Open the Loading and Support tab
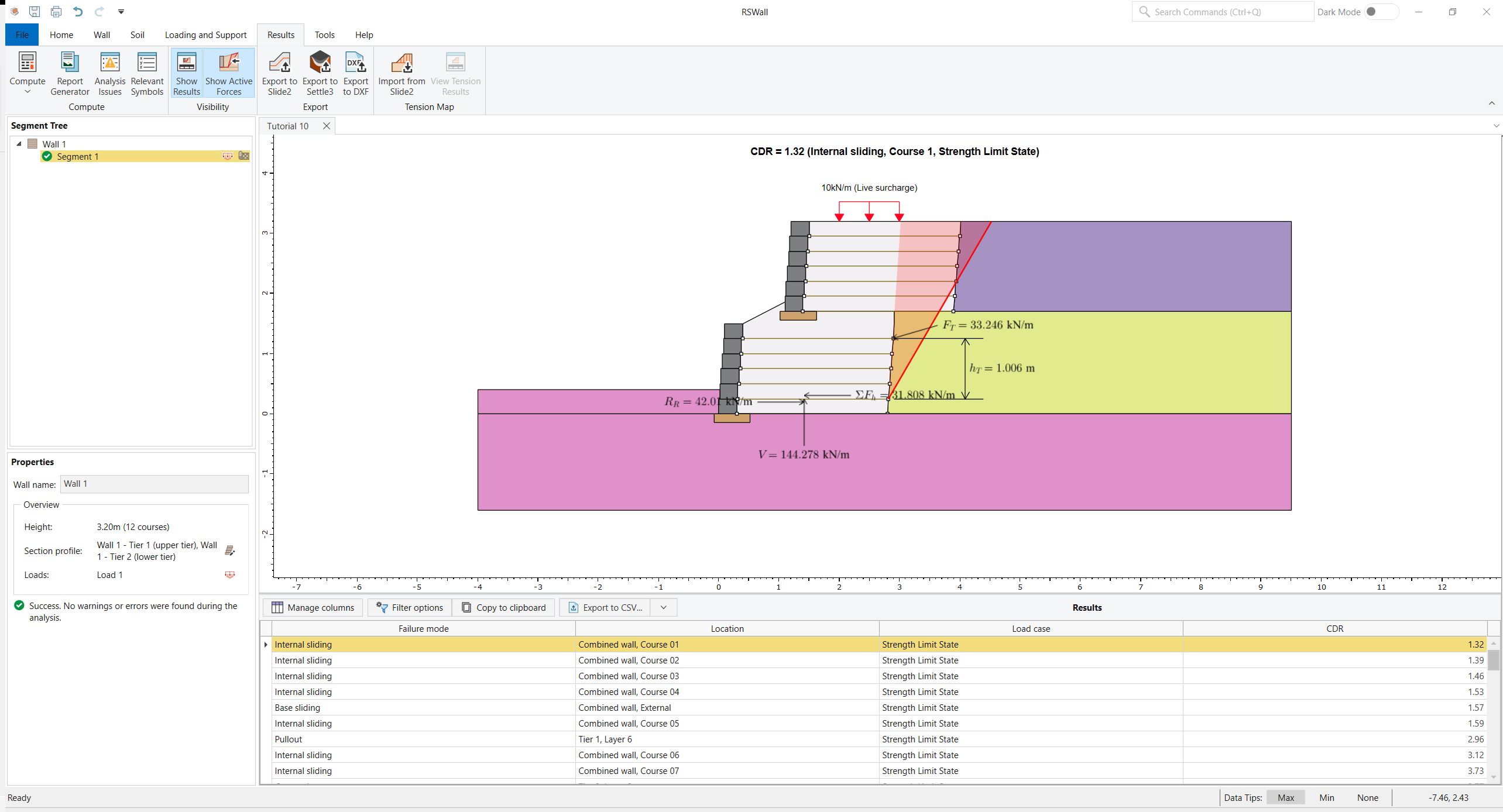Image resolution: width=1503 pixels, height=812 pixels. coord(206,35)
